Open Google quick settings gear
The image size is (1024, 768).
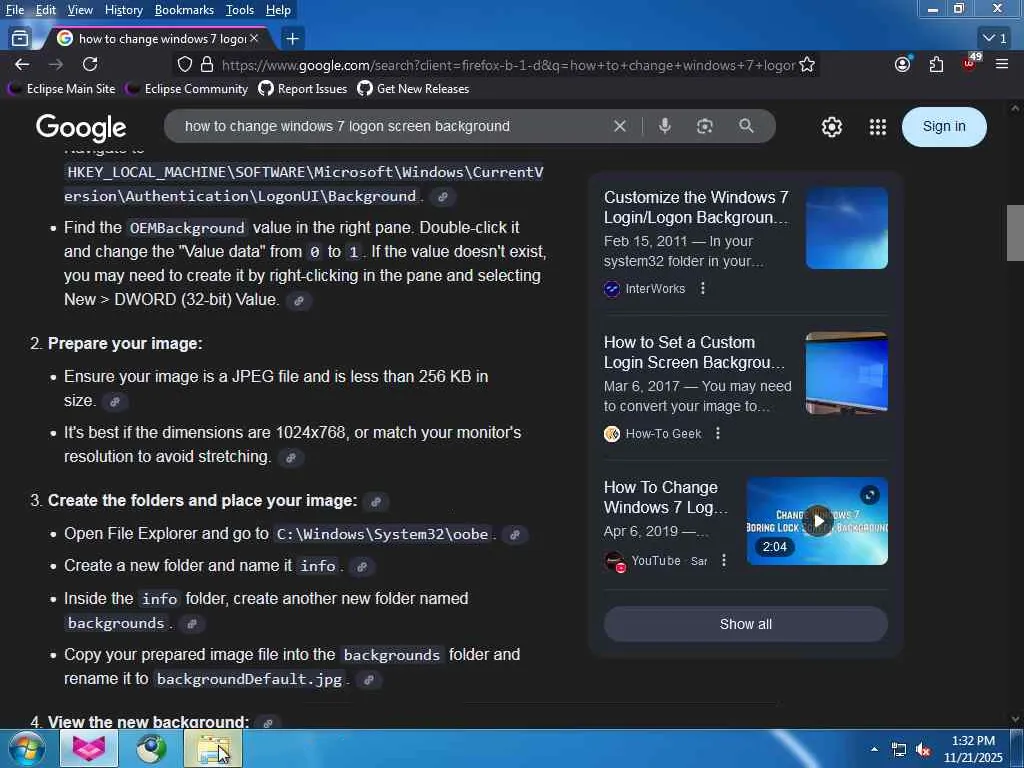(831, 127)
